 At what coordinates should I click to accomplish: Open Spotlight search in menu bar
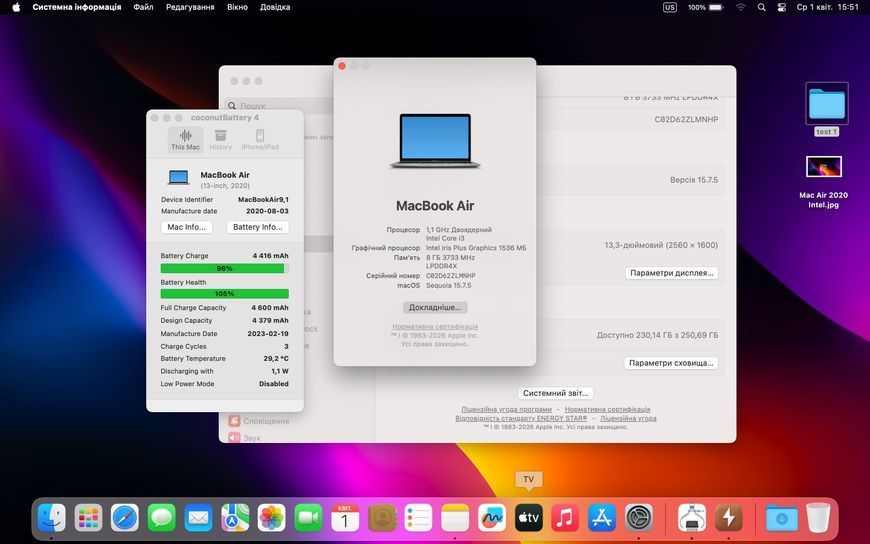[761, 7]
